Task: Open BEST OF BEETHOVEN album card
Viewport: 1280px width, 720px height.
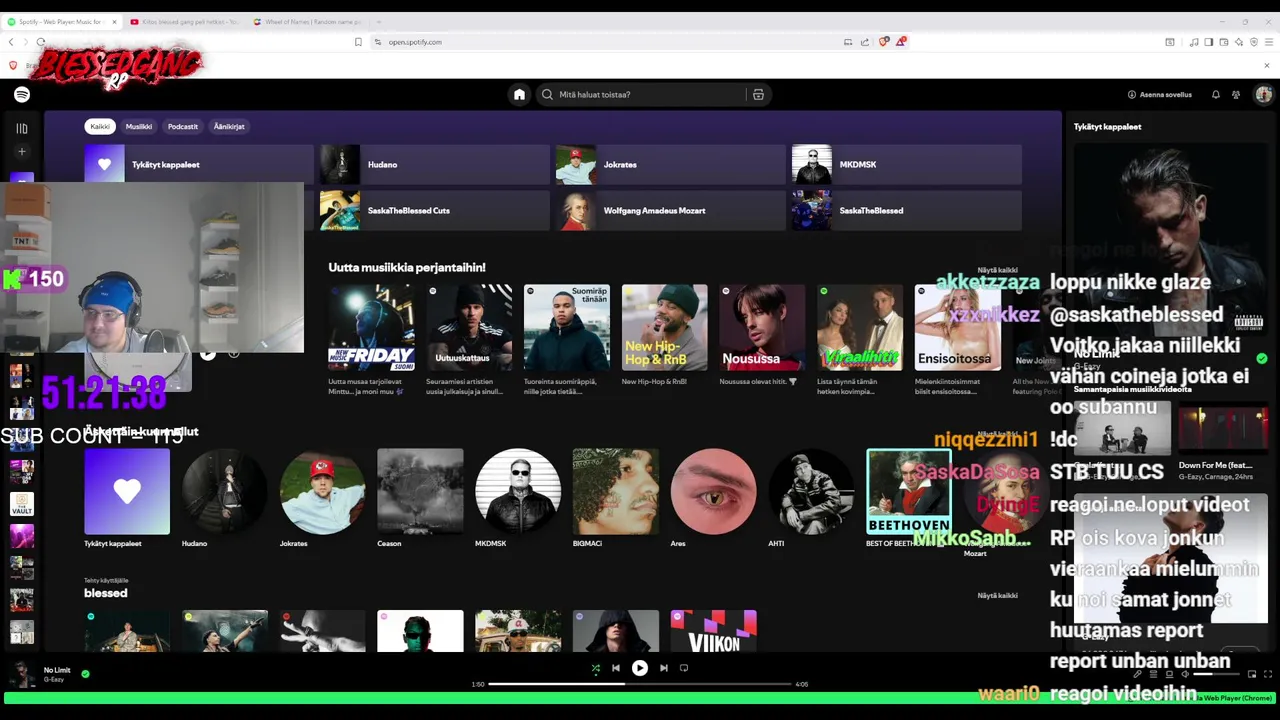Action: [909, 491]
